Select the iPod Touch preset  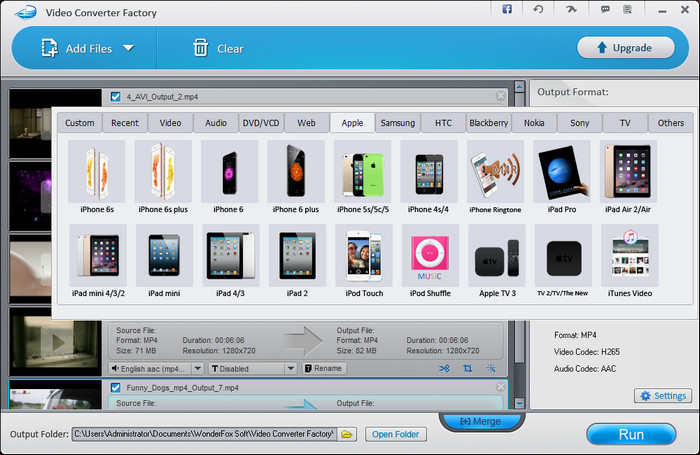click(x=364, y=261)
